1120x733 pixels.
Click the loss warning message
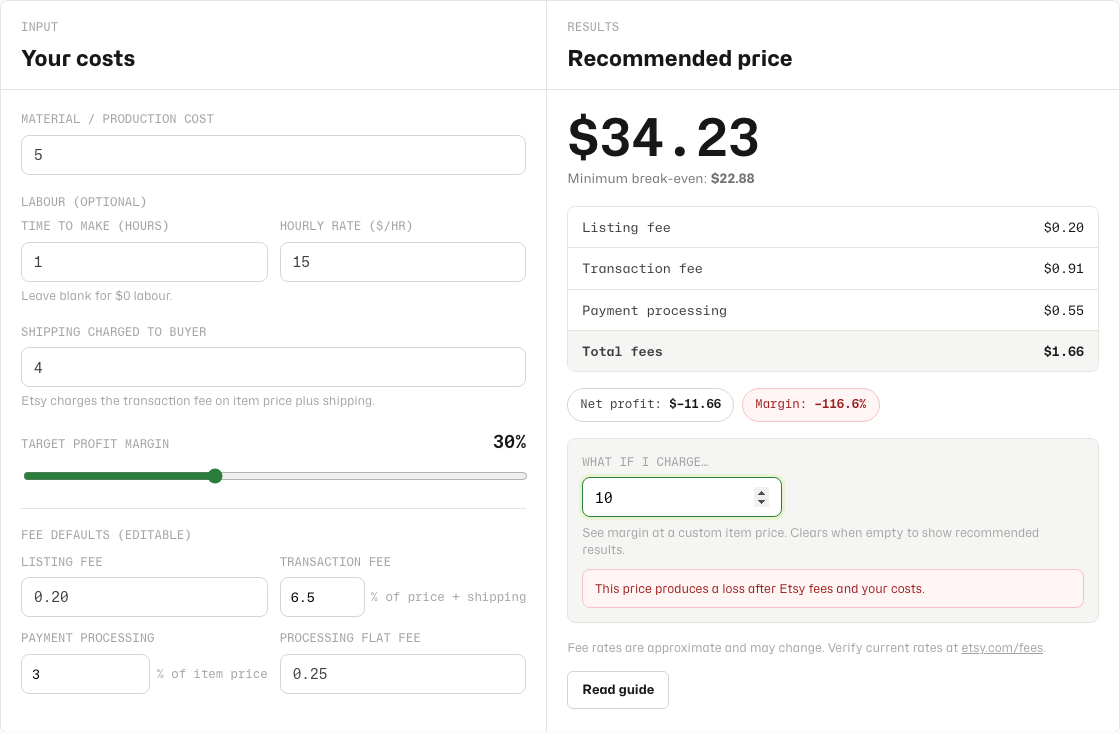click(833, 589)
